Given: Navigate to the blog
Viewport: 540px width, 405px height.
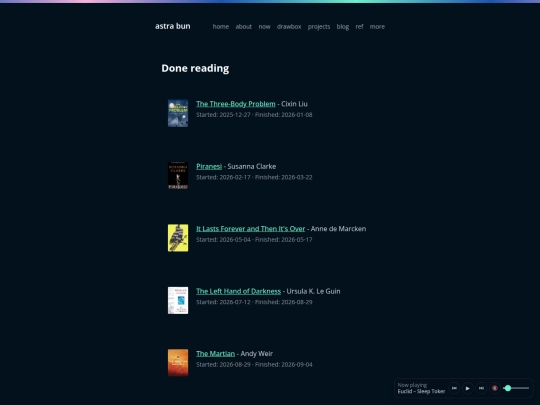Looking at the screenshot, I should 343,27.
